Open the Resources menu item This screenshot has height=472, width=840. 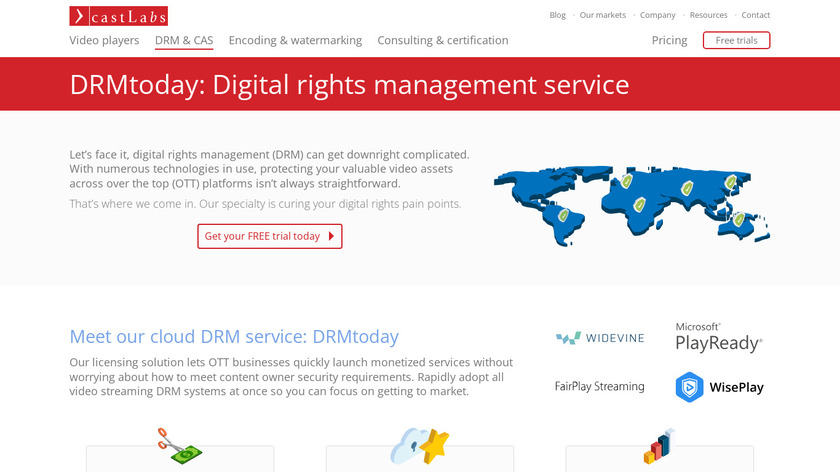coord(708,15)
